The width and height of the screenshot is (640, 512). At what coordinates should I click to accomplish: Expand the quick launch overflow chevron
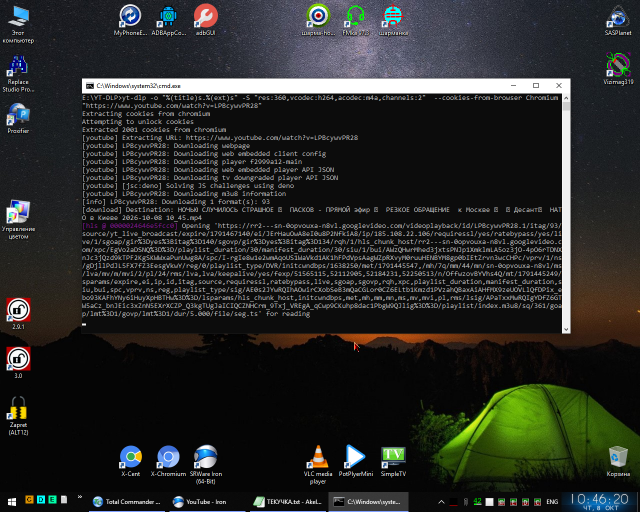80,497
